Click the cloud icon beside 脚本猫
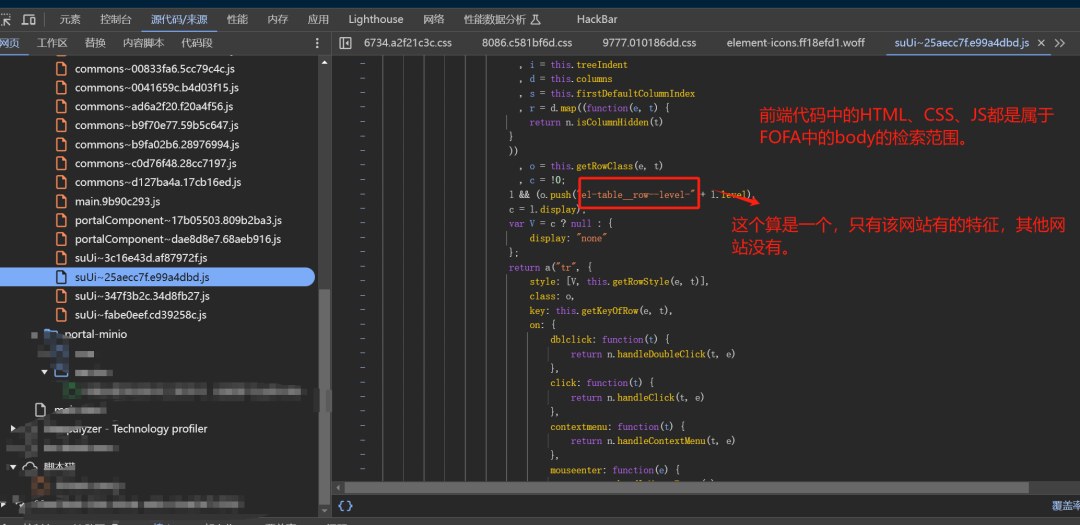This screenshot has width=1080, height=525. pos(30,466)
